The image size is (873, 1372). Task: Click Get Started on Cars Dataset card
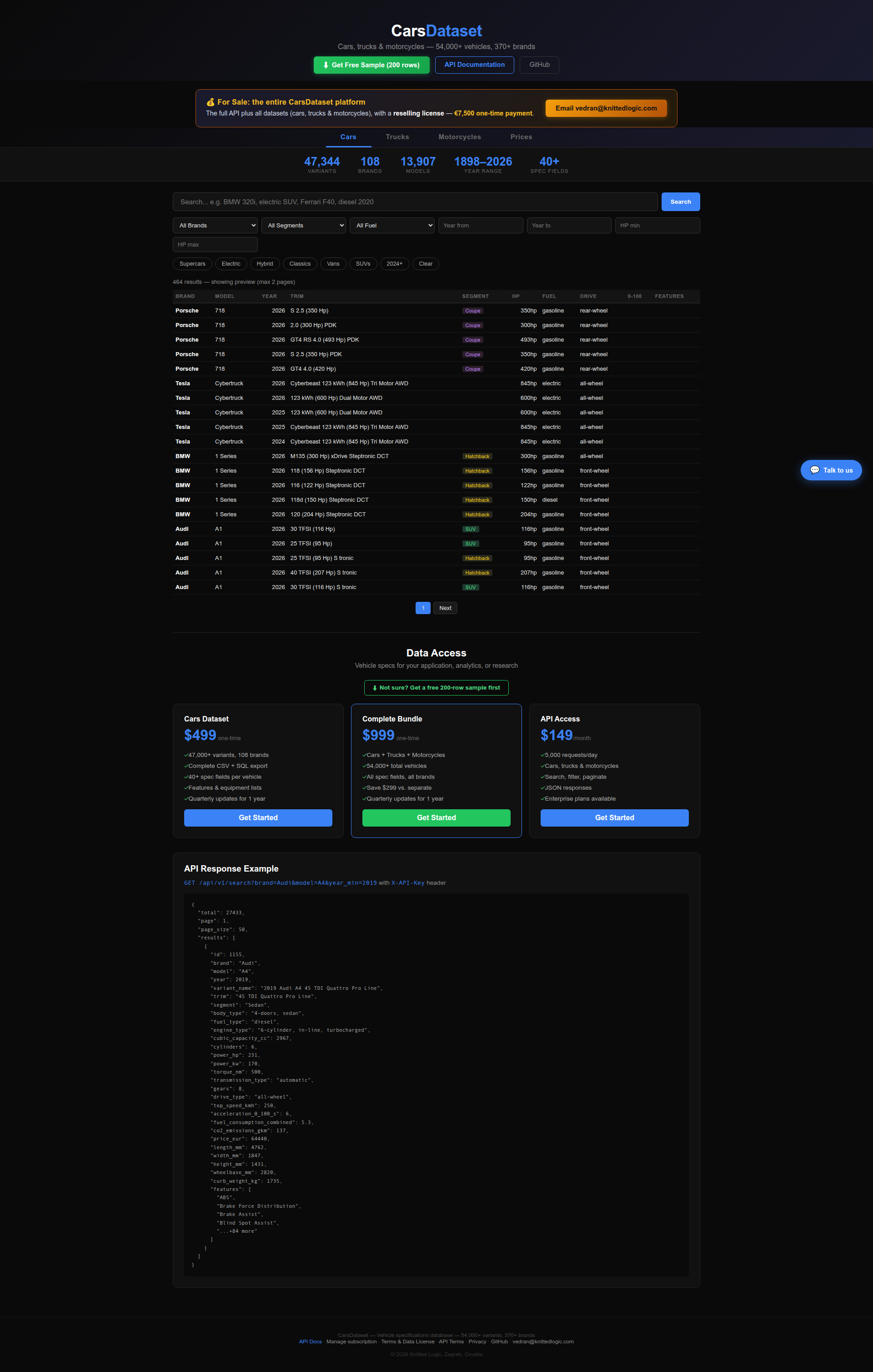tap(258, 817)
